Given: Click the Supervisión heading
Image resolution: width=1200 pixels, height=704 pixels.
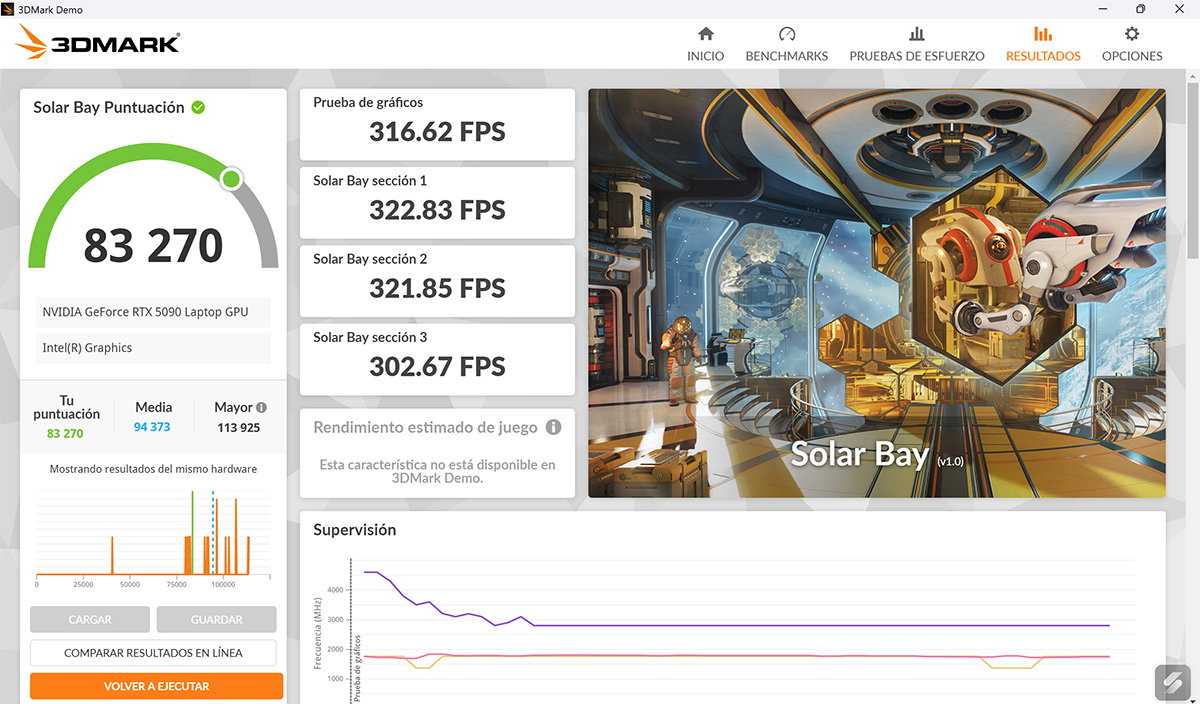Looking at the screenshot, I should coord(354,530).
